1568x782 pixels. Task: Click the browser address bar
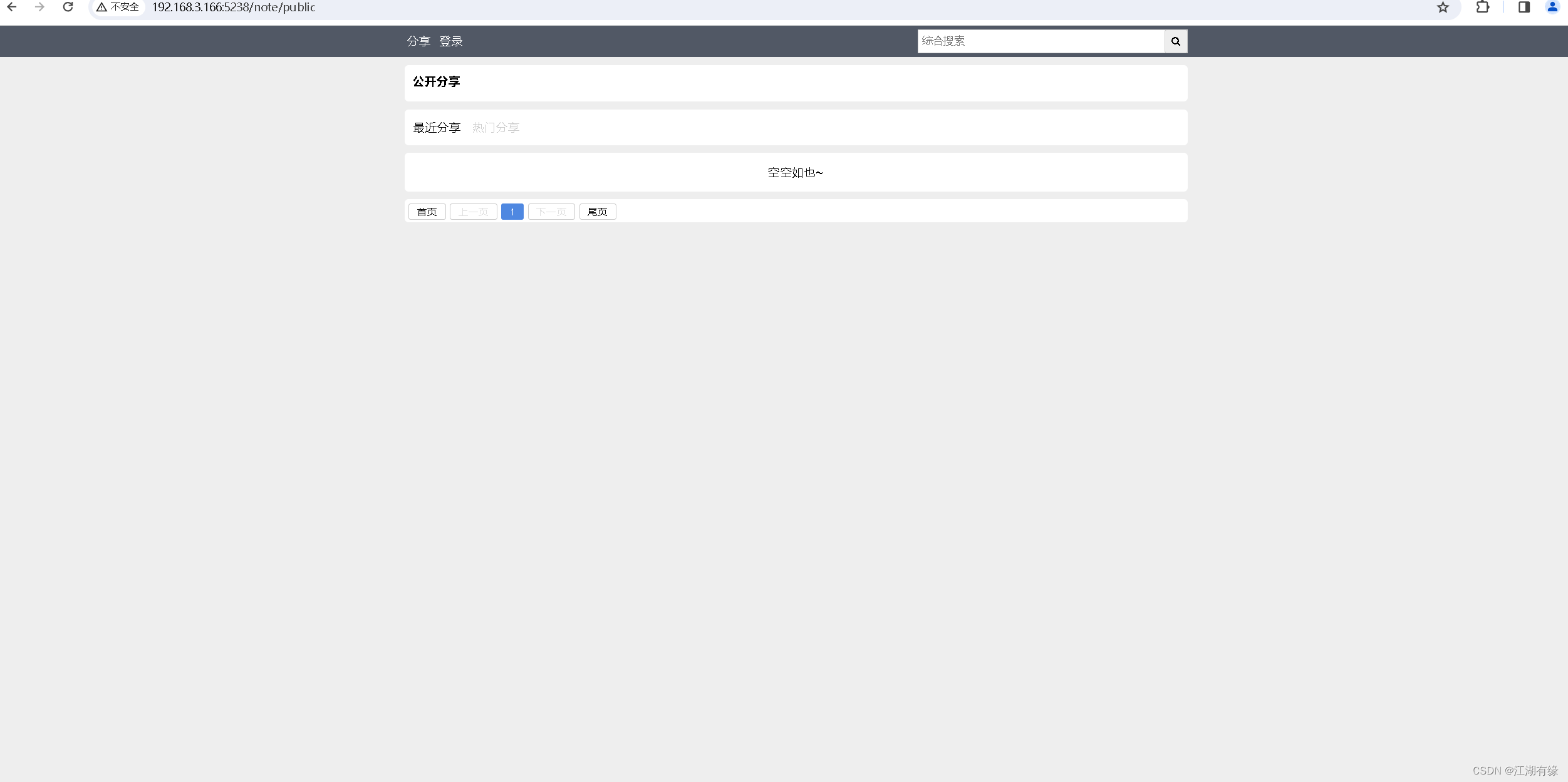376,8
